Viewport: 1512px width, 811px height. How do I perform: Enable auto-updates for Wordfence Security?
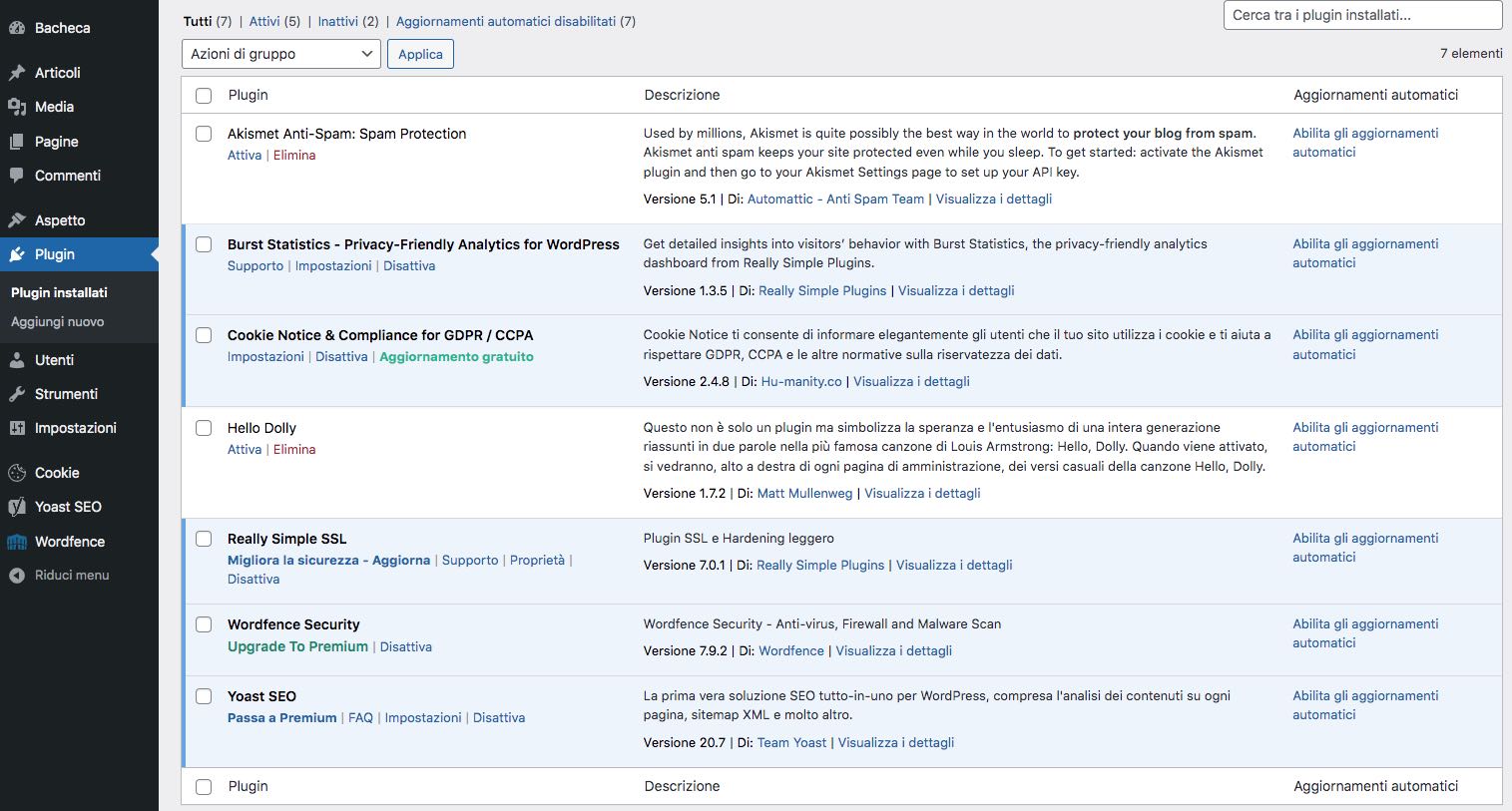1365,633
